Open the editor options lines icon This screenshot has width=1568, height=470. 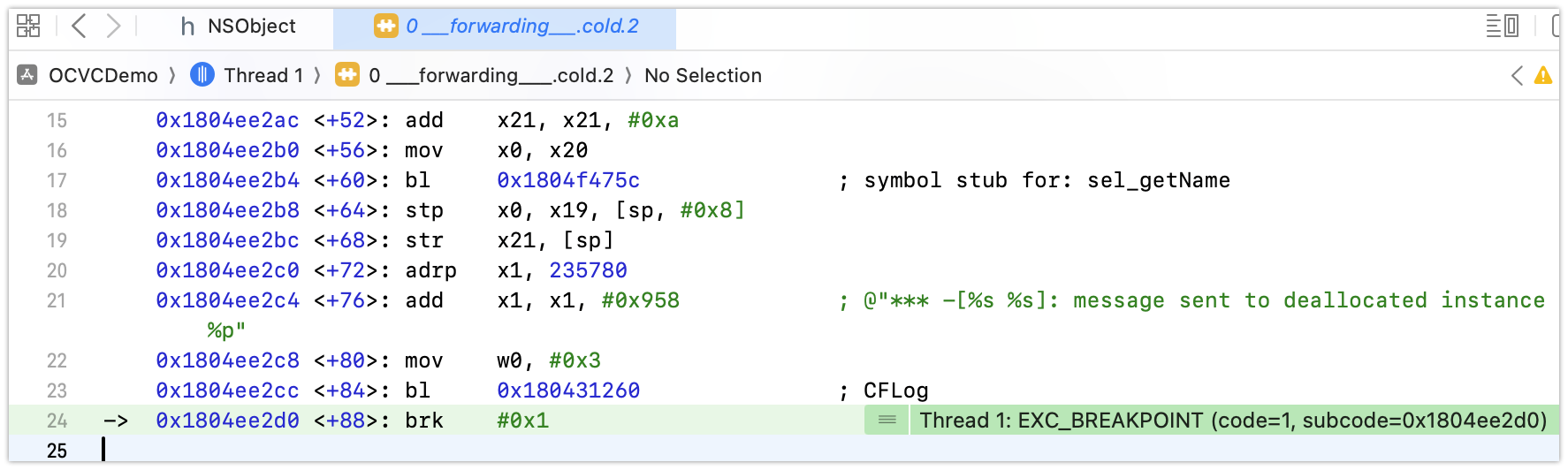[x=1502, y=27]
